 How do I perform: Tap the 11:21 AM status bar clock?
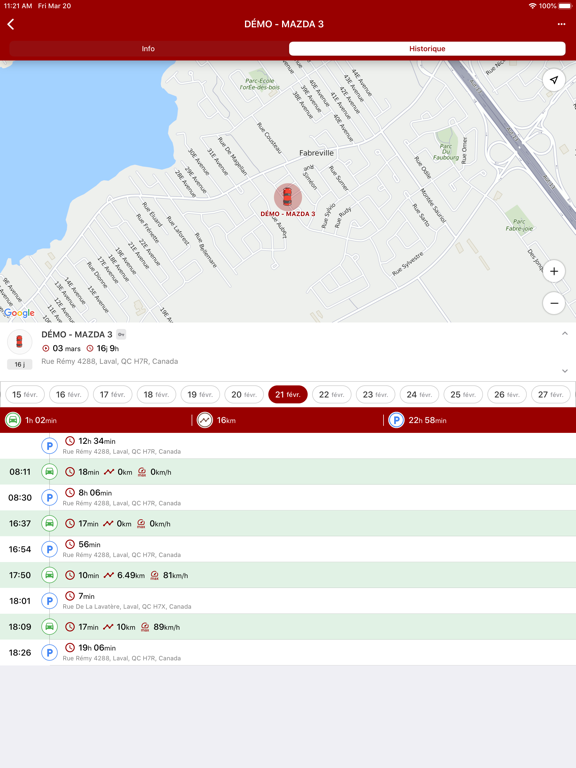pos(18,6)
